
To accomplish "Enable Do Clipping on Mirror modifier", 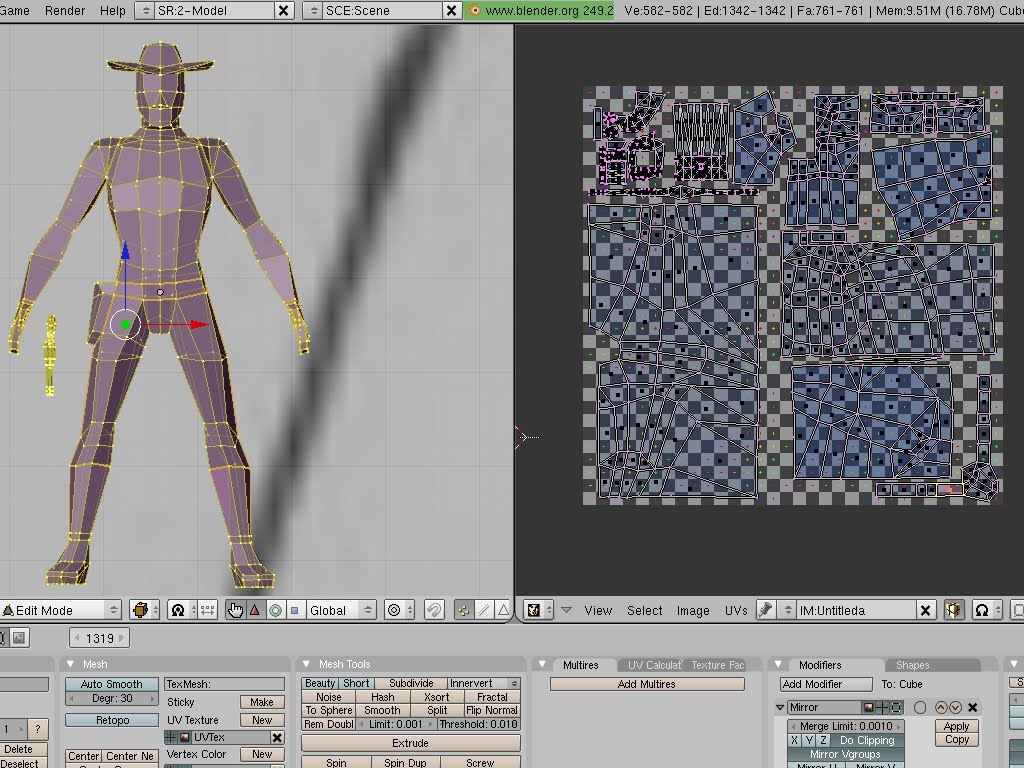I will 867,740.
